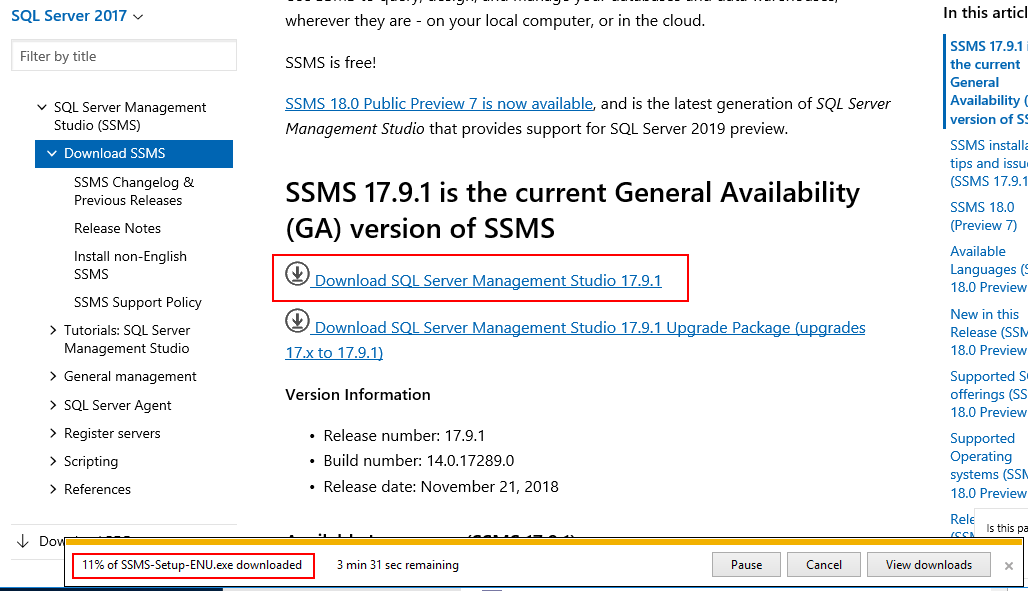
Task: Click Download SQL Server Management Studio 17.9.1 link
Action: click(488, 281)
